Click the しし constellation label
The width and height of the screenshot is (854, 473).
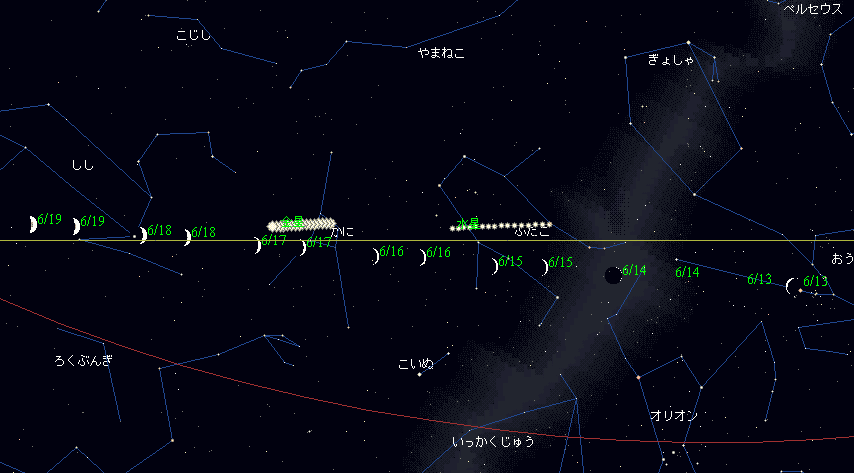coord(82,165)
